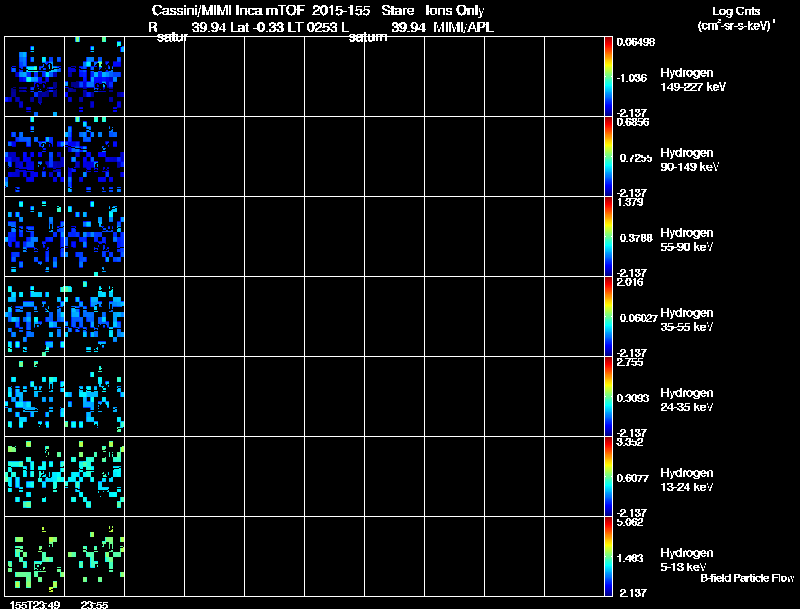Viewport: 800px width, 609px height.
Task: View the 13-24 keV hydrogen image at 155T23:49
Action: (x=35, y=477)
